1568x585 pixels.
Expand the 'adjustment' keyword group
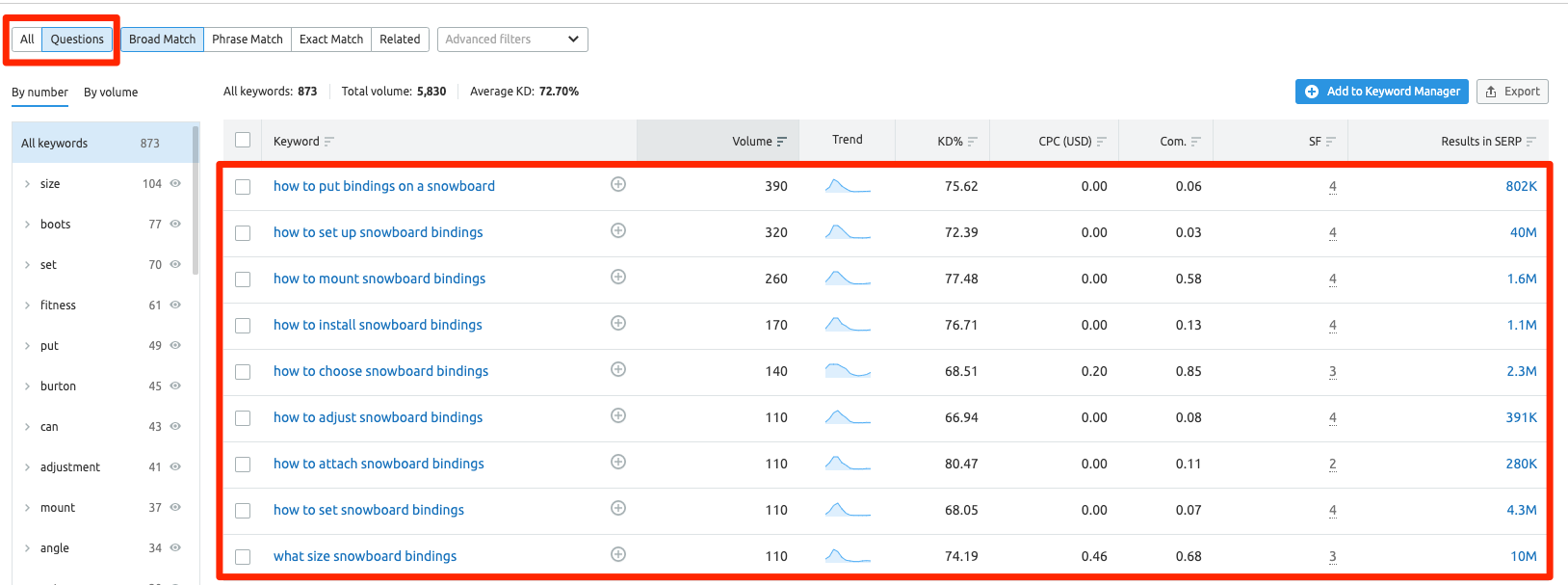[27, 467]
